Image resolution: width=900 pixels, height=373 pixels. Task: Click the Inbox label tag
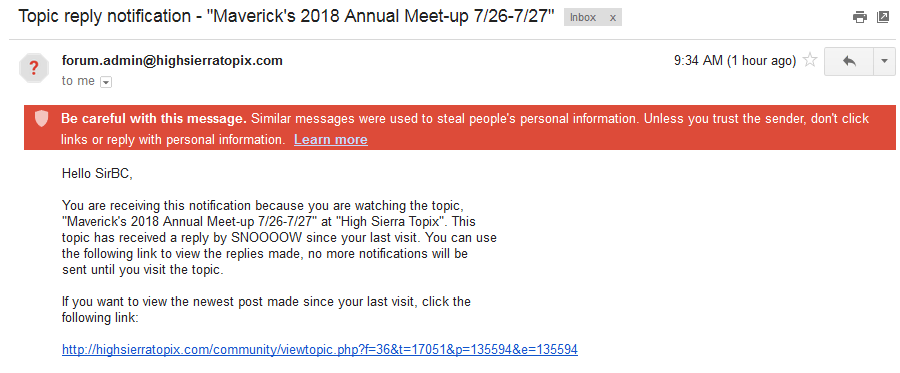click(x=583, y=18)
